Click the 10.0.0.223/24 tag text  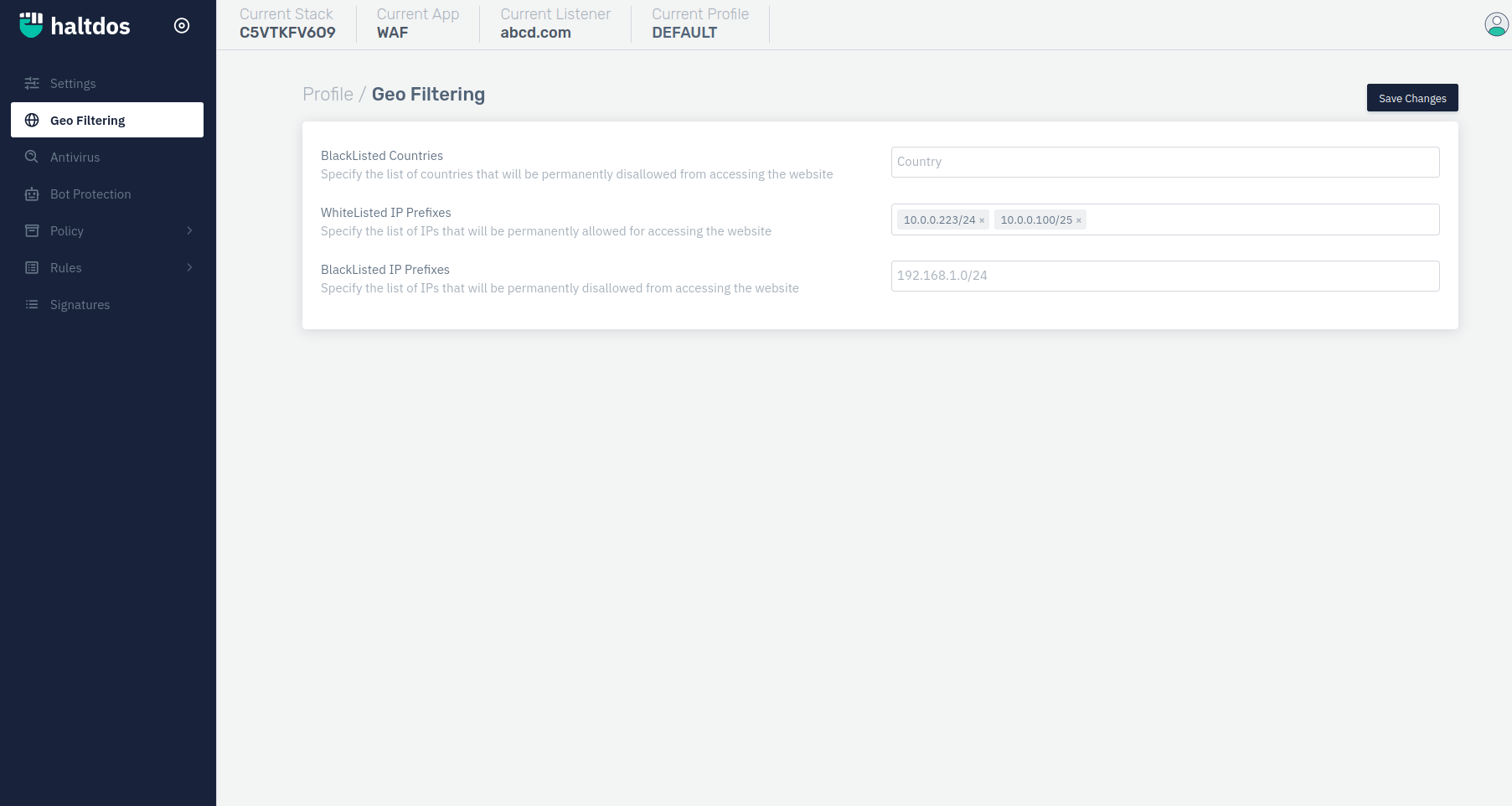[939, 220]
